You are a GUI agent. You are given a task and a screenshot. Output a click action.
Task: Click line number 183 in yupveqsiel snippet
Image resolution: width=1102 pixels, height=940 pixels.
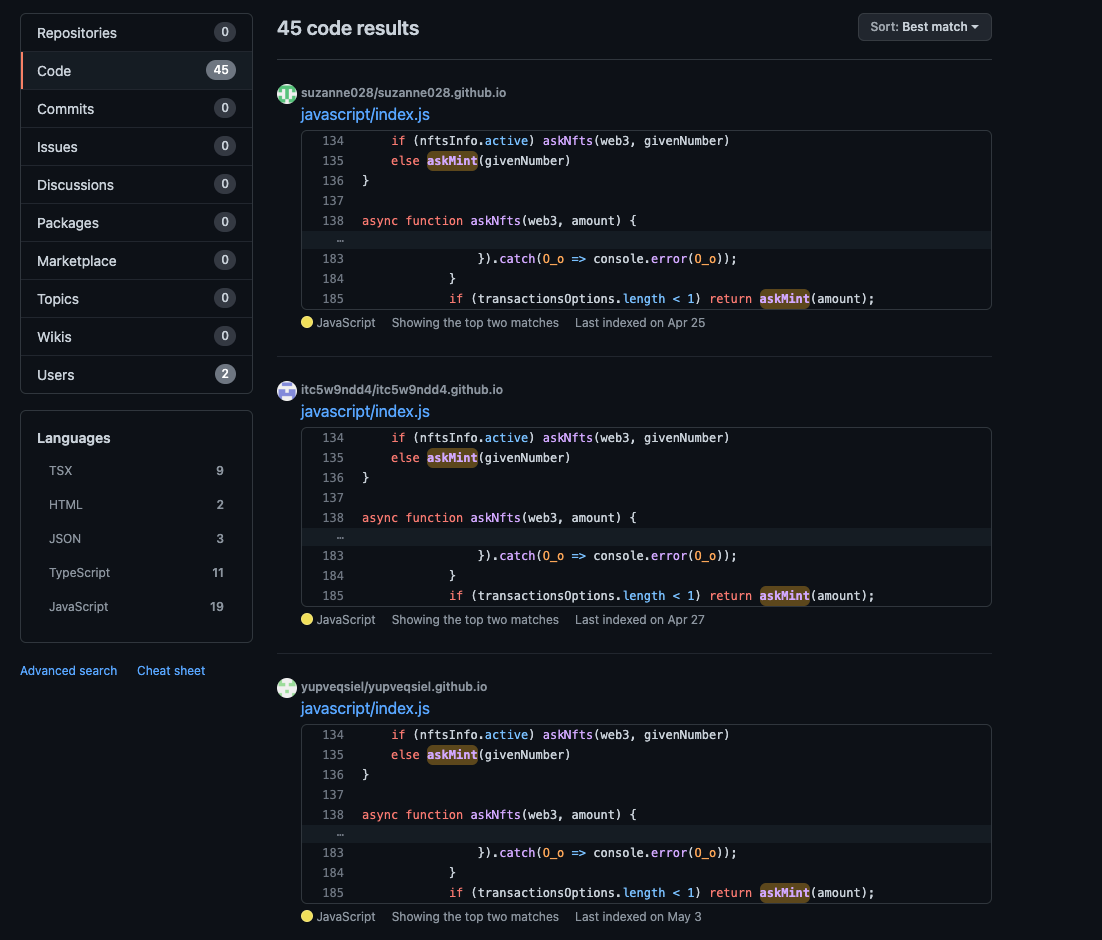[333, 852]
